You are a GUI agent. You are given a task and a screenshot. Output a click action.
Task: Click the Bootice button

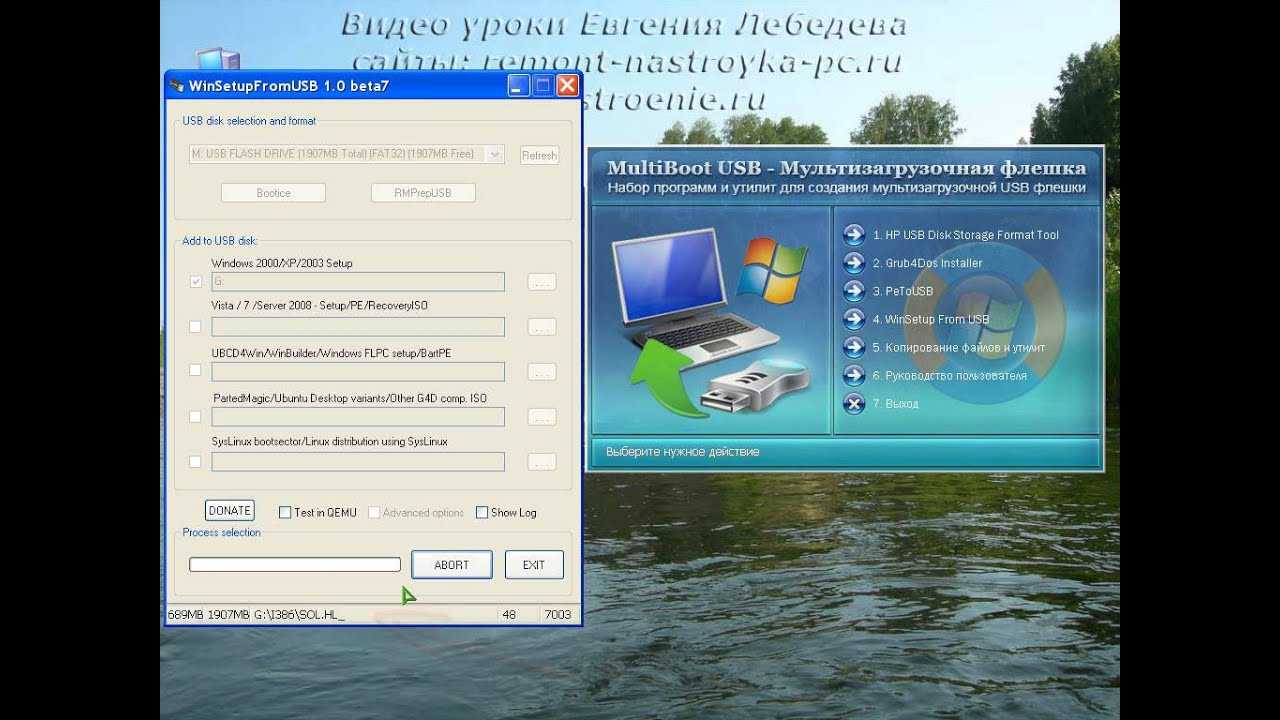pos(273,193)
